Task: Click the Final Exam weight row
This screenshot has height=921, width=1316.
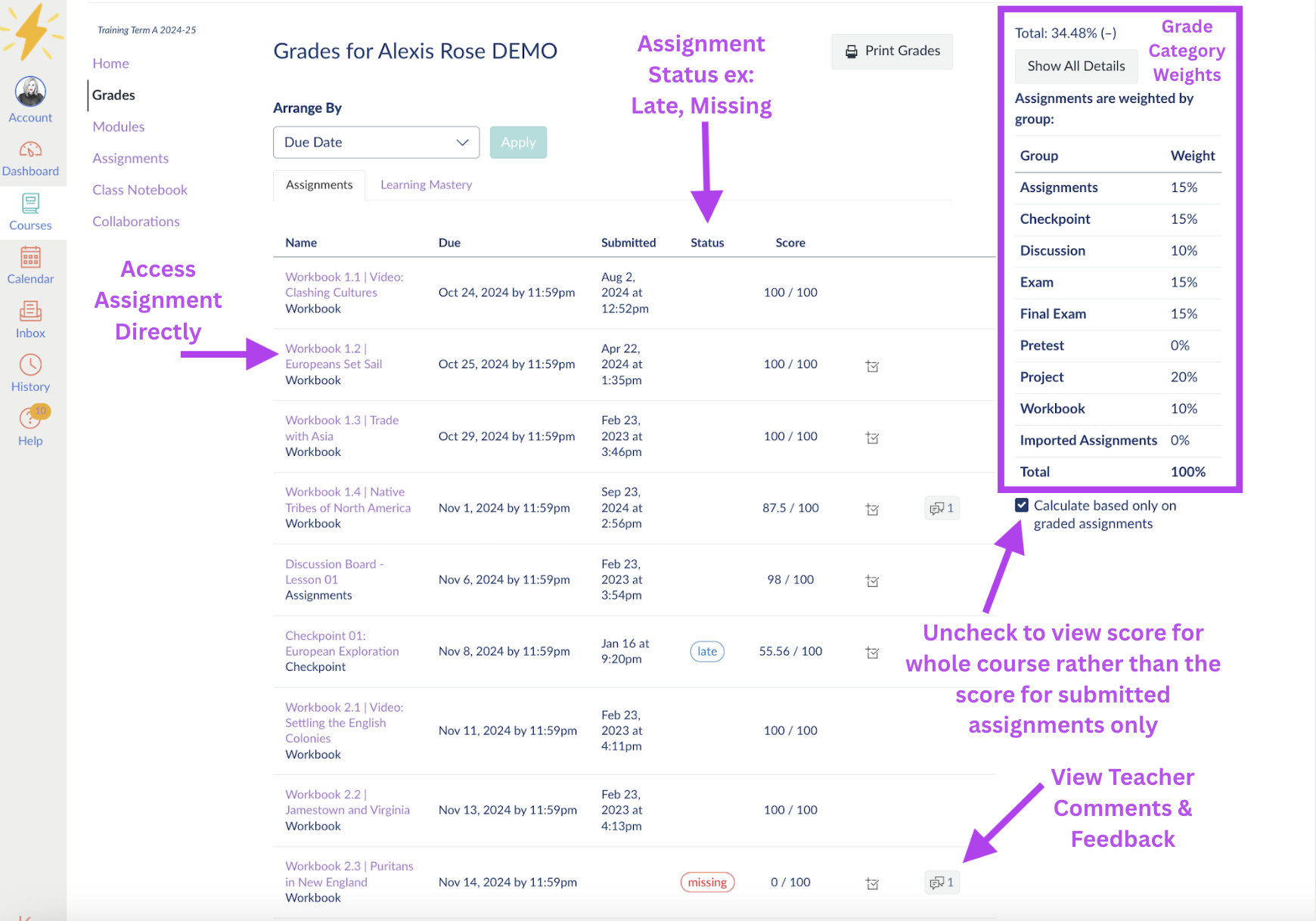Action: 1118,314
